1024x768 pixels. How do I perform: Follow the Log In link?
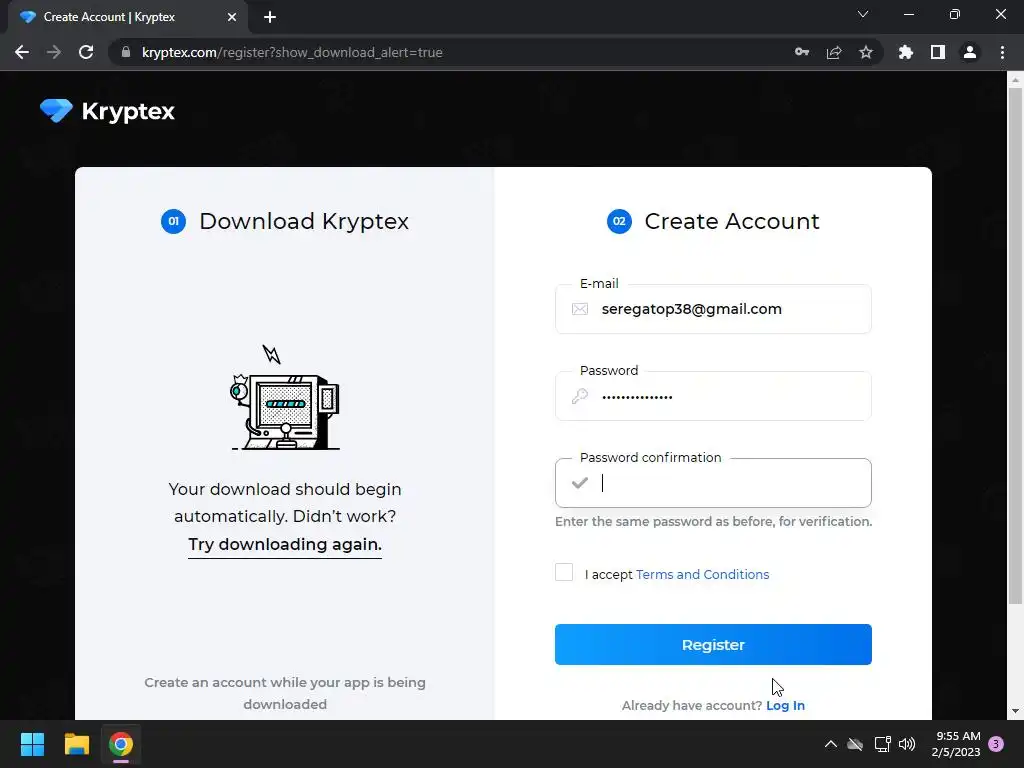pos(785,705)
